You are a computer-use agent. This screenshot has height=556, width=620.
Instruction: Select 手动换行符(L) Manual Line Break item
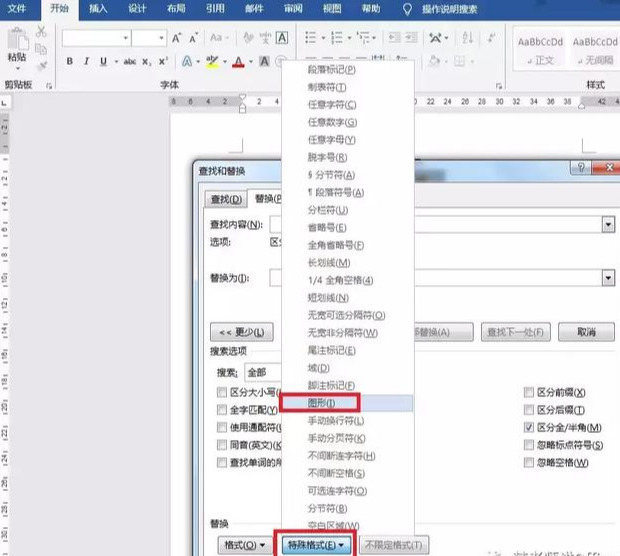pos(347,421)
